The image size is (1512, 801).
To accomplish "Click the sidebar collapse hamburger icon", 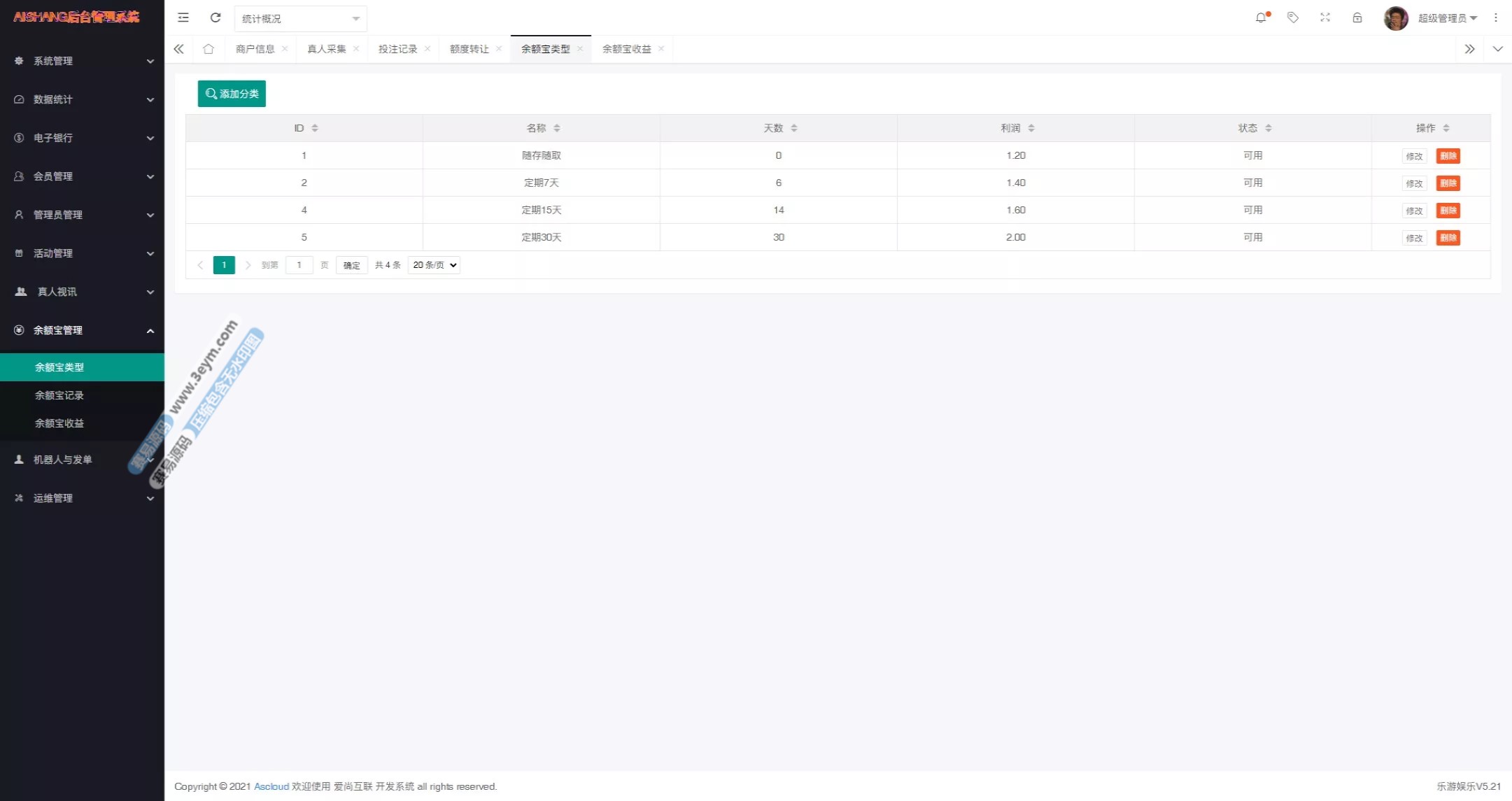I will [x=183, y=17].
